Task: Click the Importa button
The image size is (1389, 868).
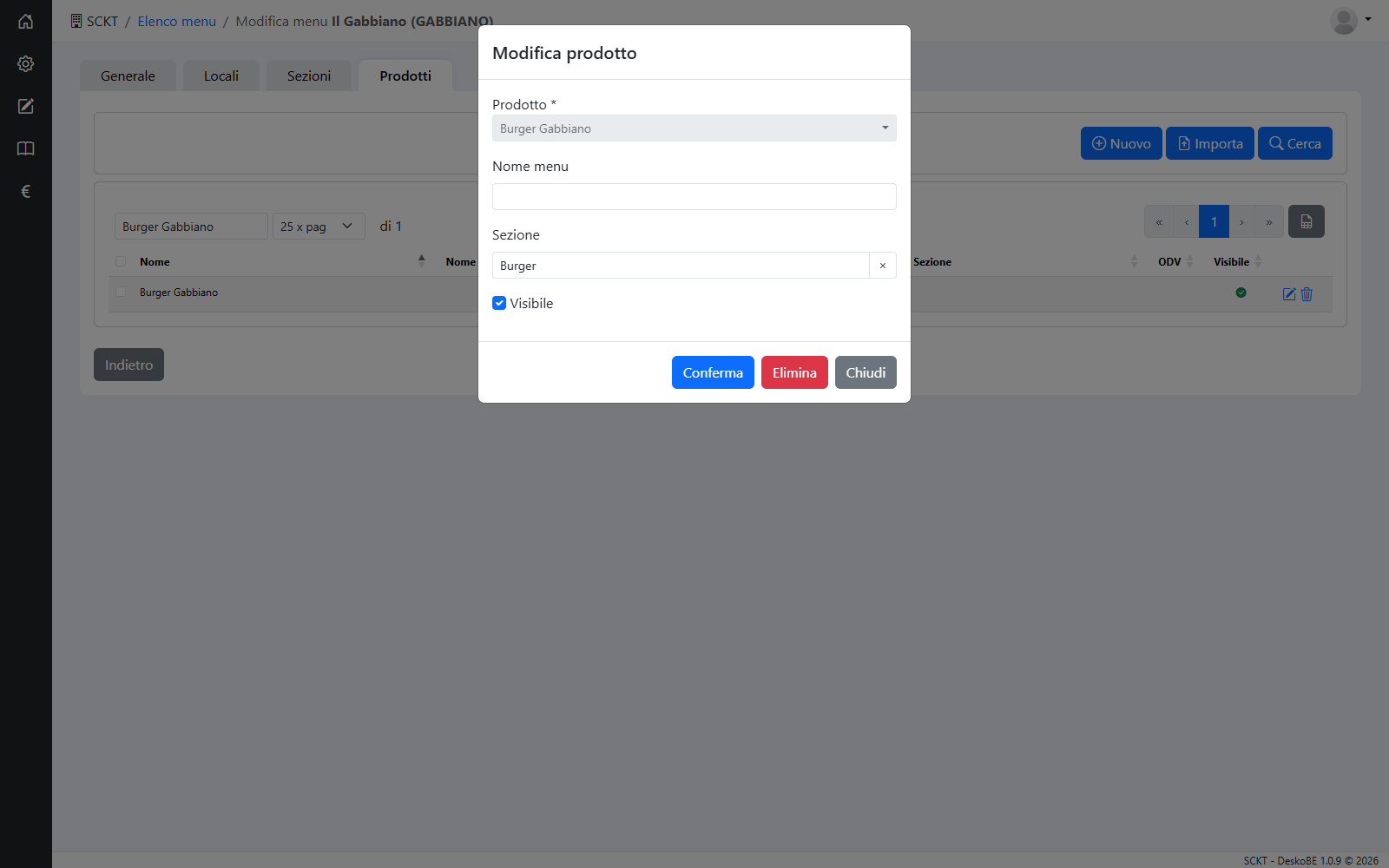Action: tap(1210, 143)
